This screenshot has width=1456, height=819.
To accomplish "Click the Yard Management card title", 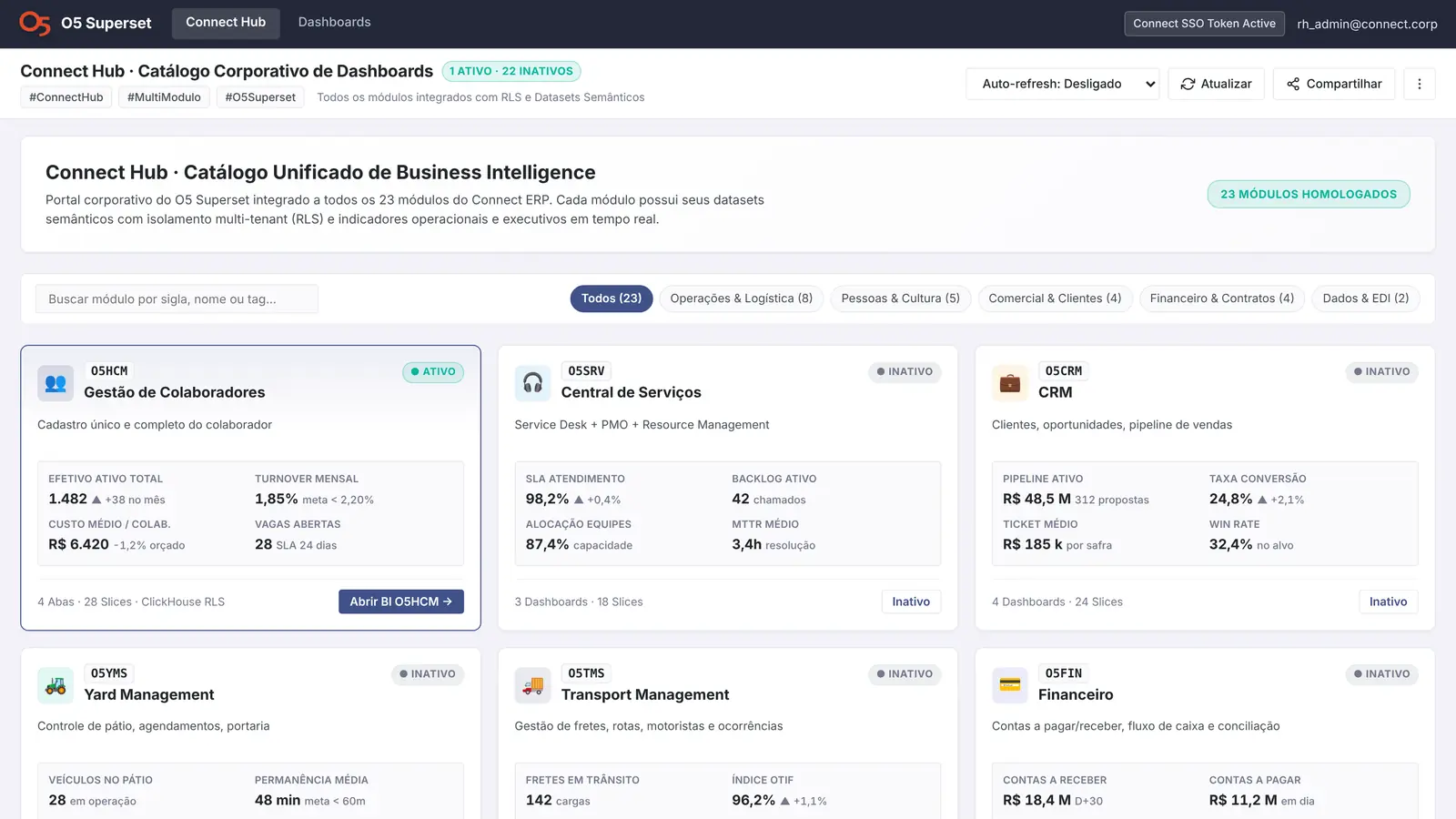I will 149,694.
